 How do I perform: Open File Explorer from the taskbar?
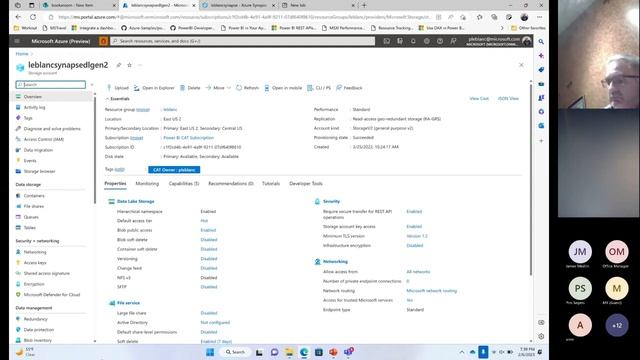[289, 352]
